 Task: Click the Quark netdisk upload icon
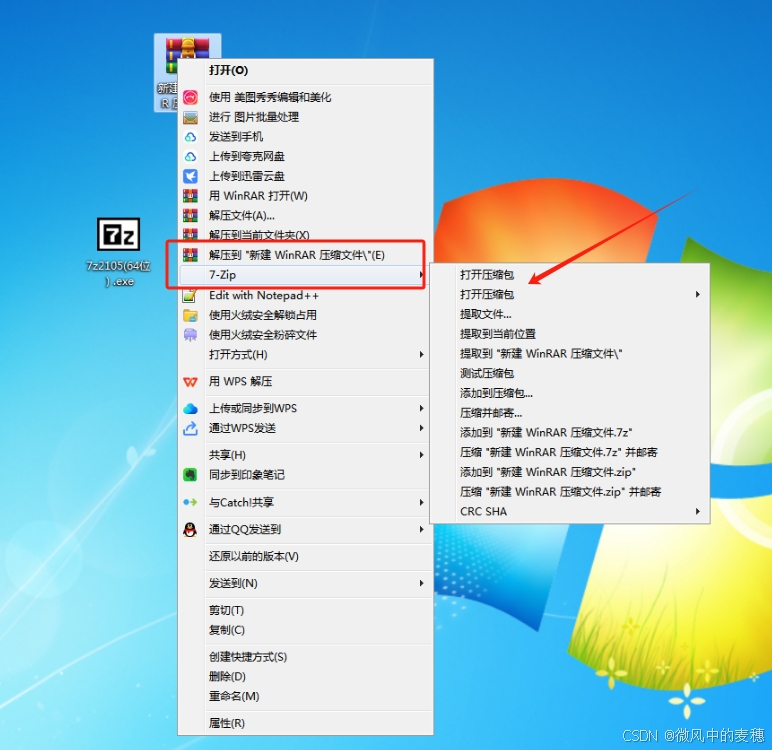pos(191,157)
